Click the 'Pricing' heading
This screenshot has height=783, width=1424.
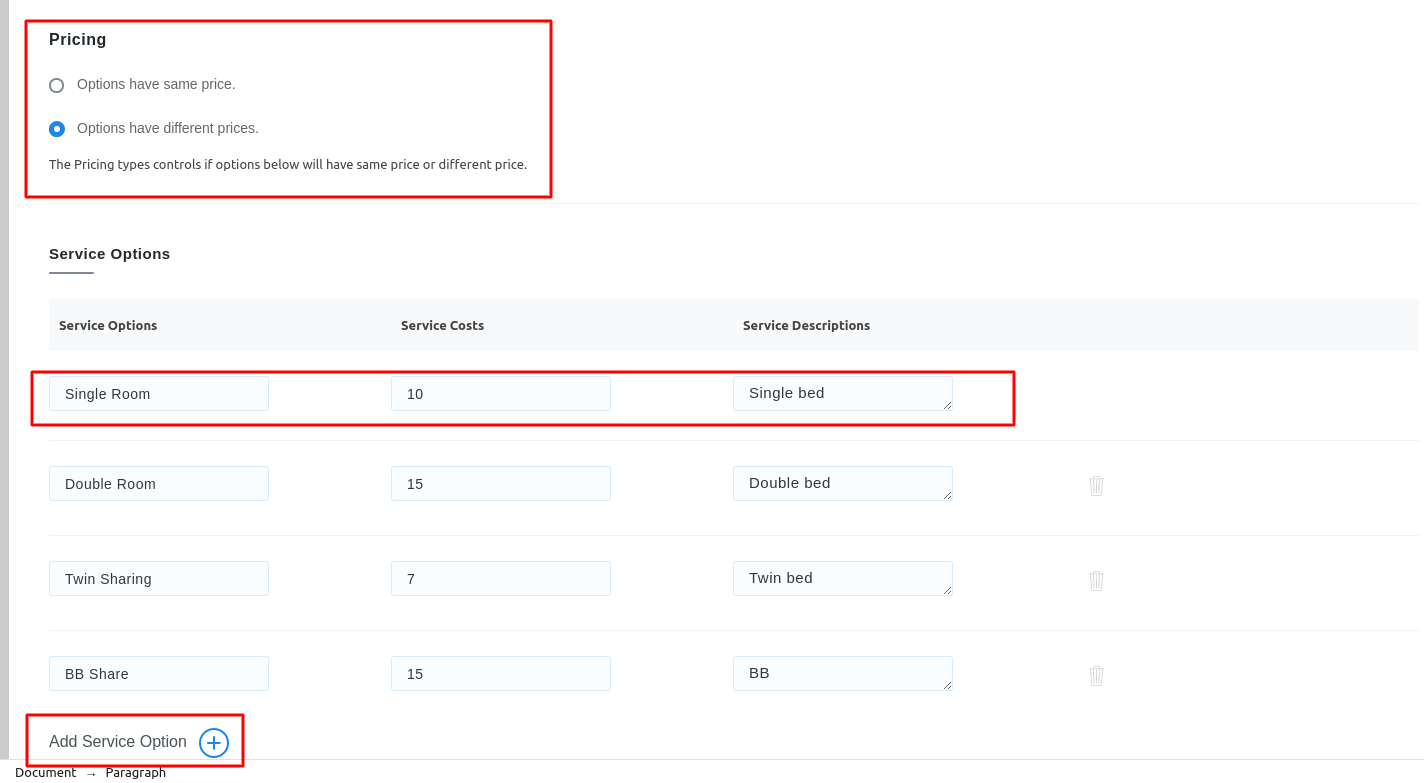(78, 40)
